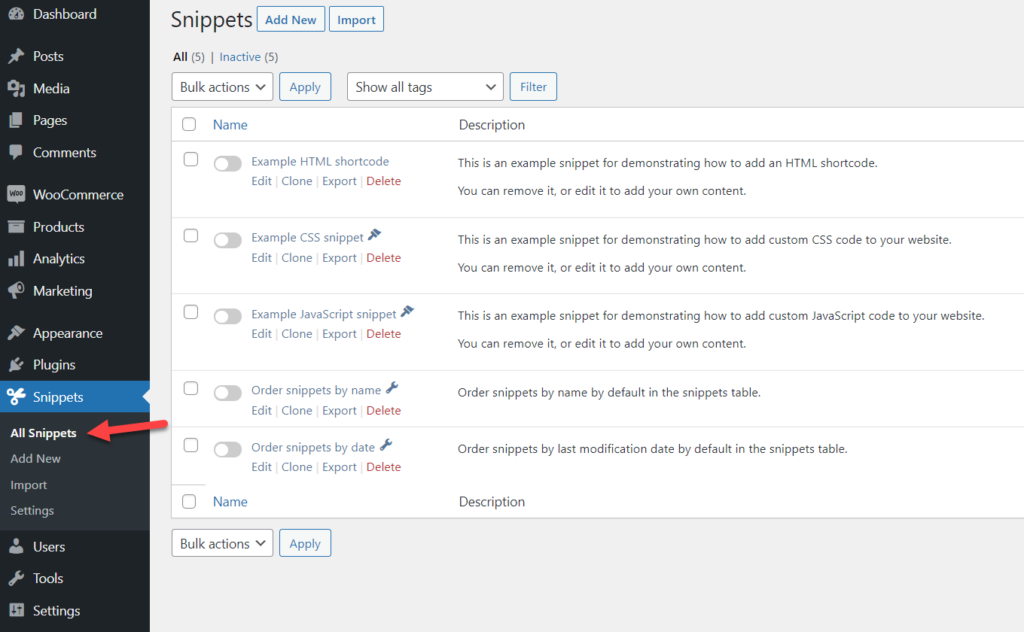Click the Marketing megaphone icon

[16, 291]
